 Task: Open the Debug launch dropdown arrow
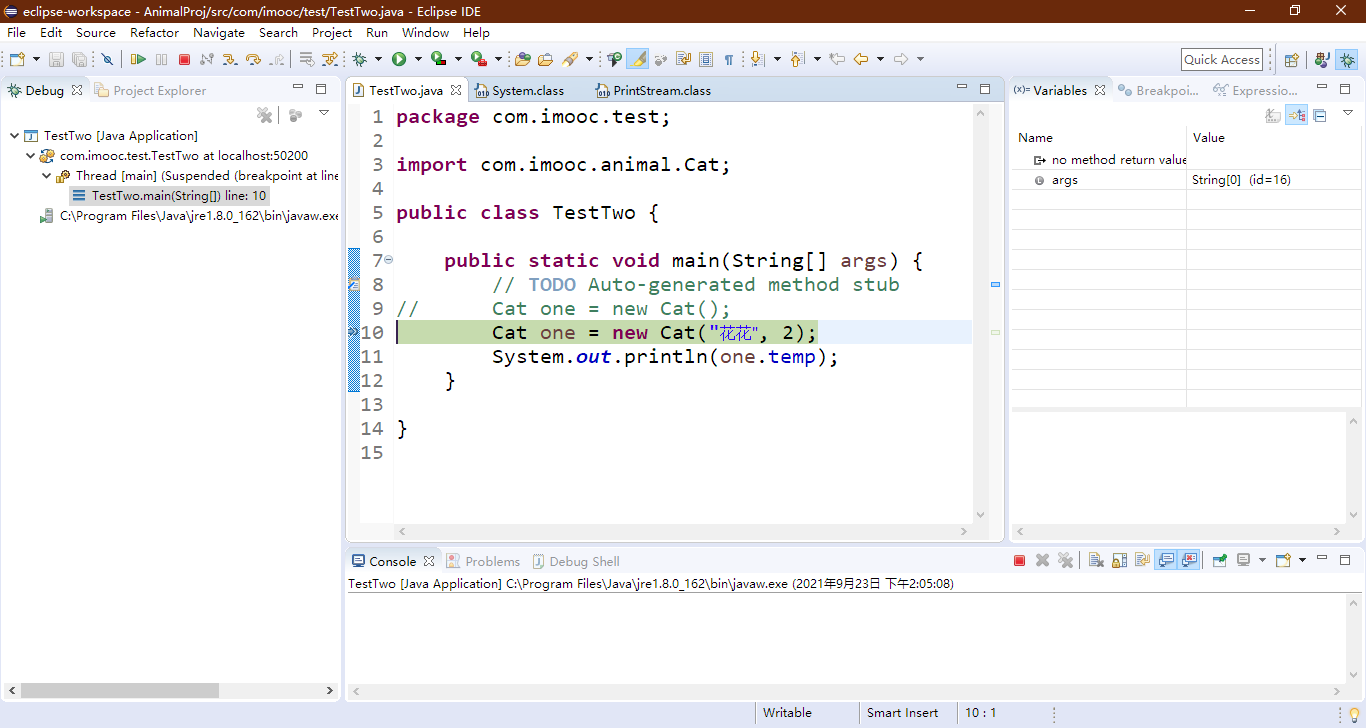(x=377, y=60)
